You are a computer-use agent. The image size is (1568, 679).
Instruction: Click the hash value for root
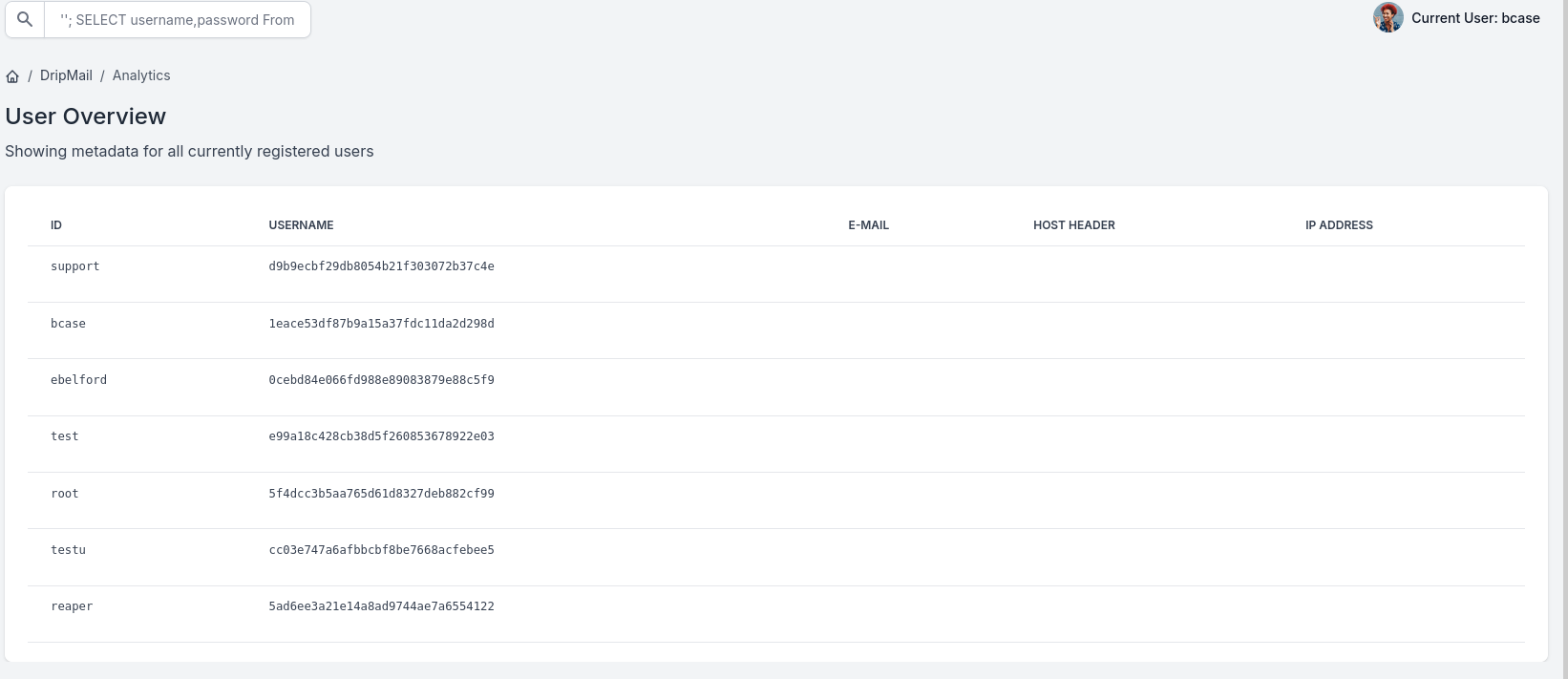click(381, 494)
